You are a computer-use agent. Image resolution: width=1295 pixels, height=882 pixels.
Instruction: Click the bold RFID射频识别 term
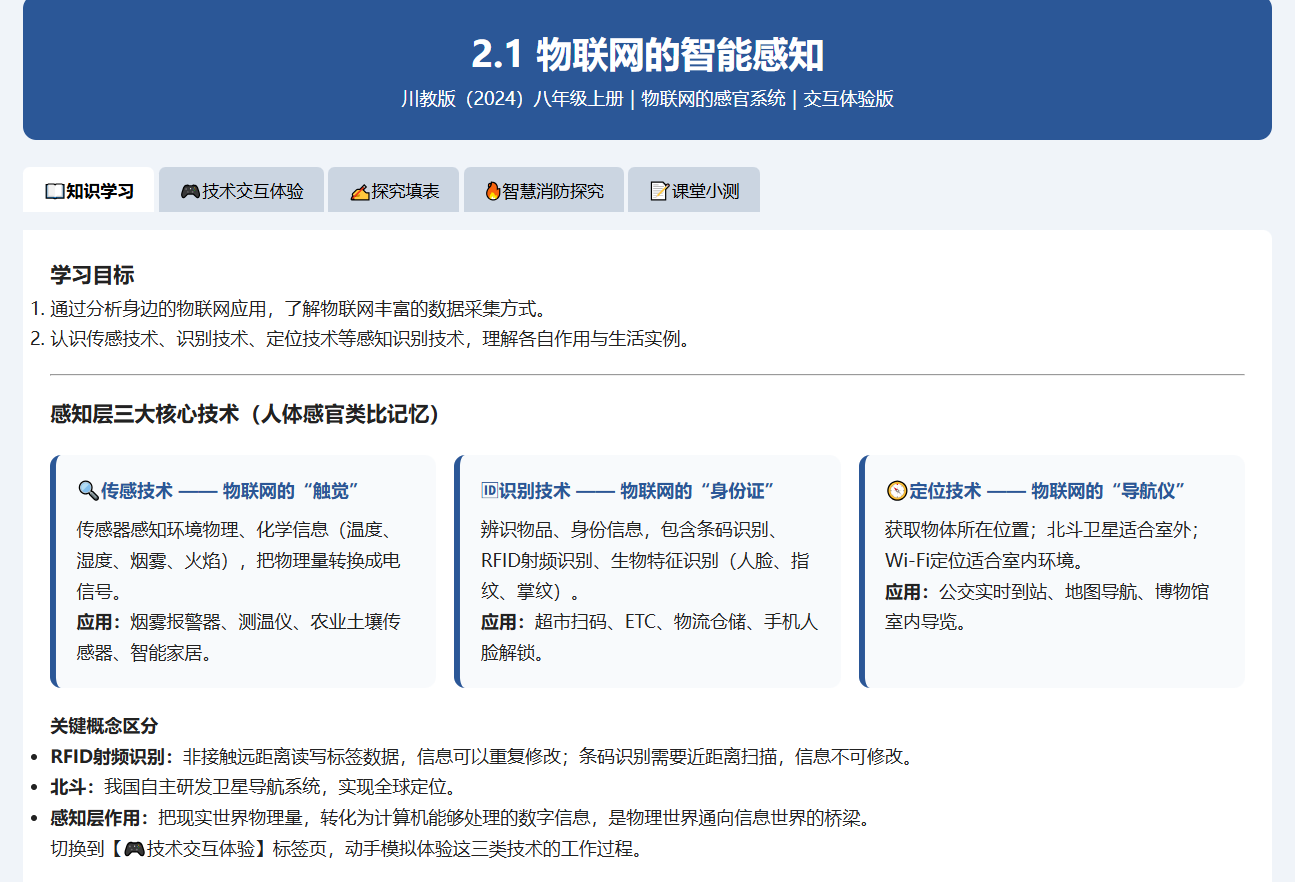point(112,756)
